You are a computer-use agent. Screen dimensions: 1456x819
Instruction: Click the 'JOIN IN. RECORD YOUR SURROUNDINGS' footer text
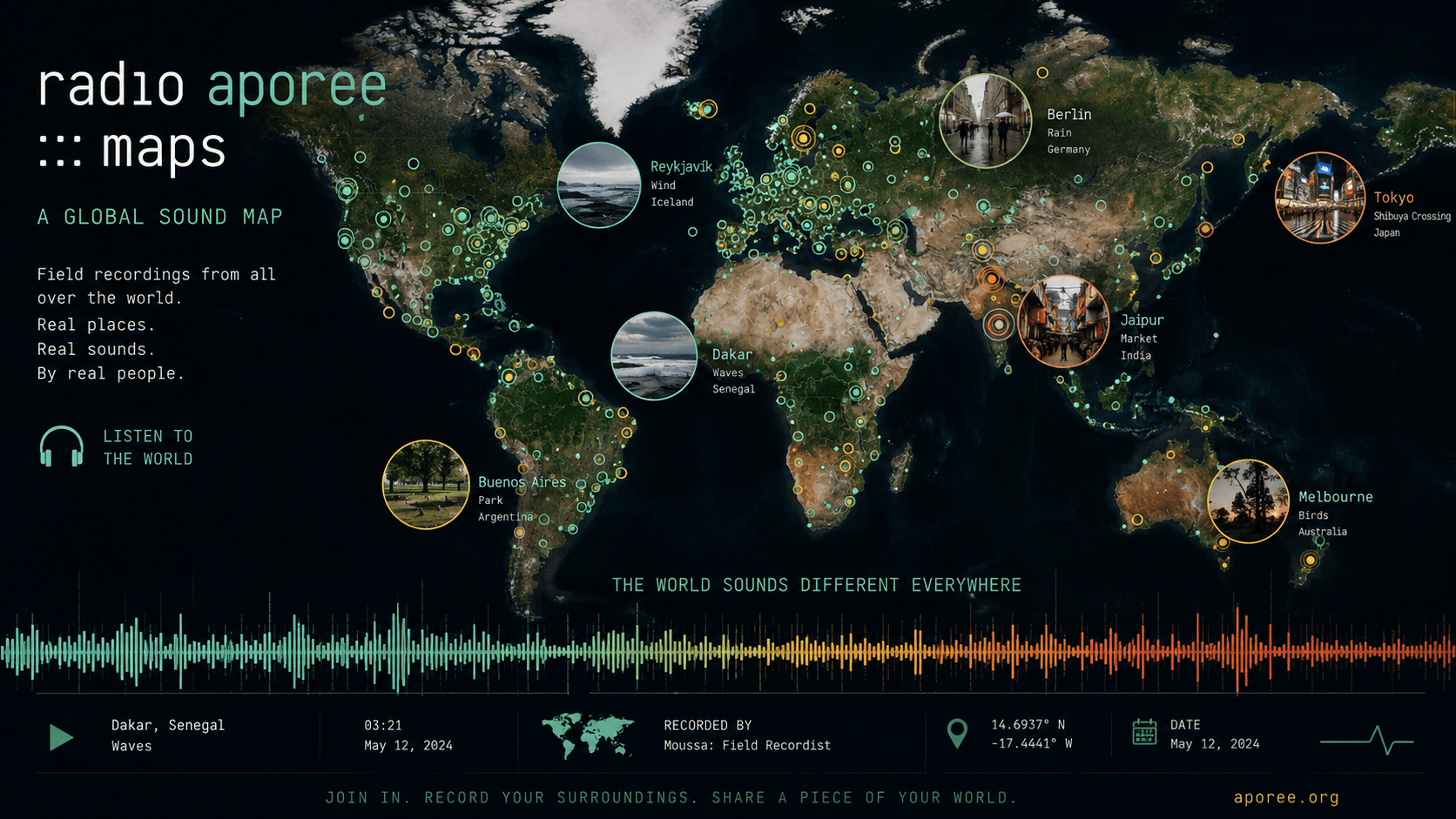671,797
